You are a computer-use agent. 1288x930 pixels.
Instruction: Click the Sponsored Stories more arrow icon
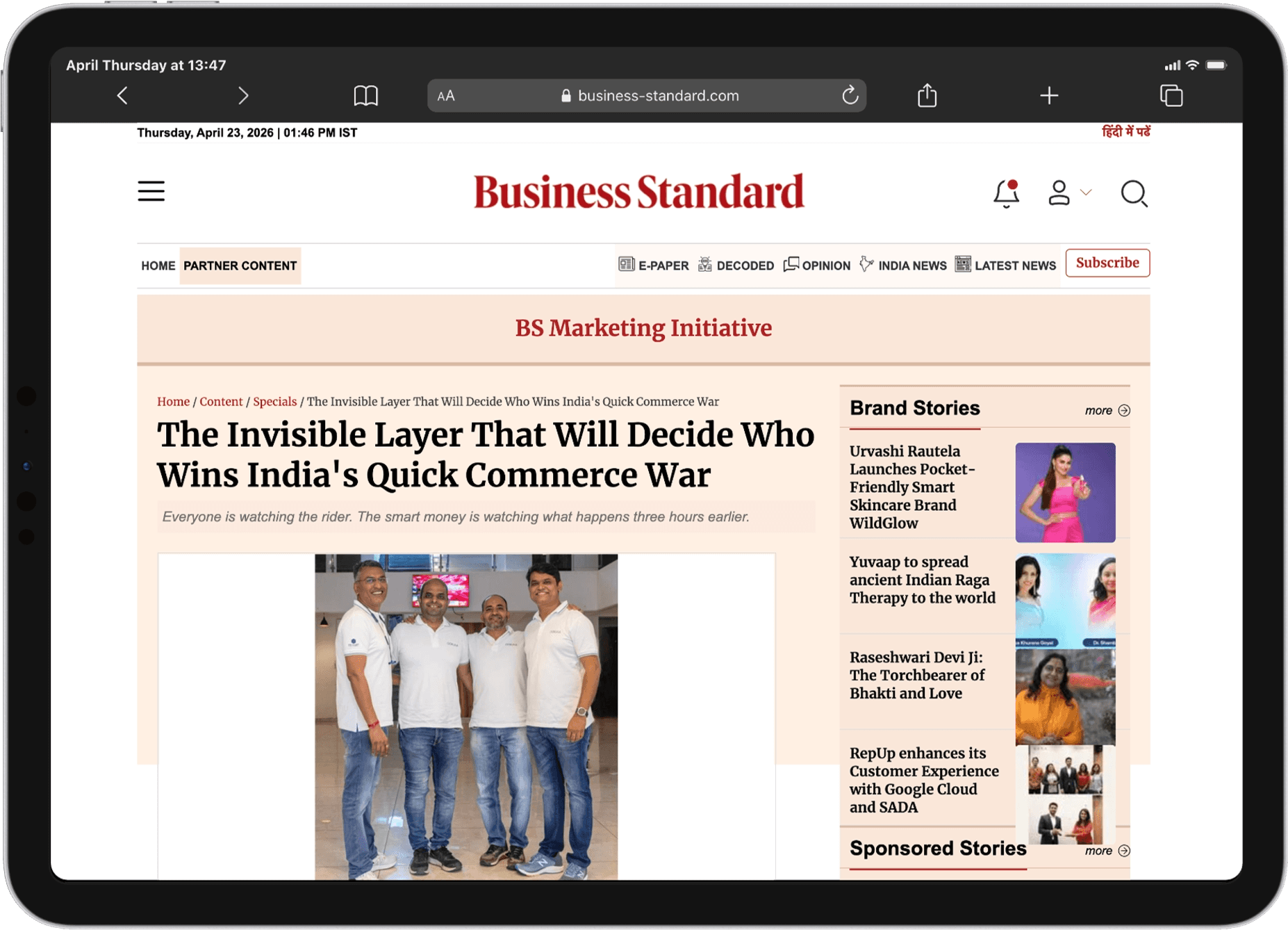pos(1124,851)
